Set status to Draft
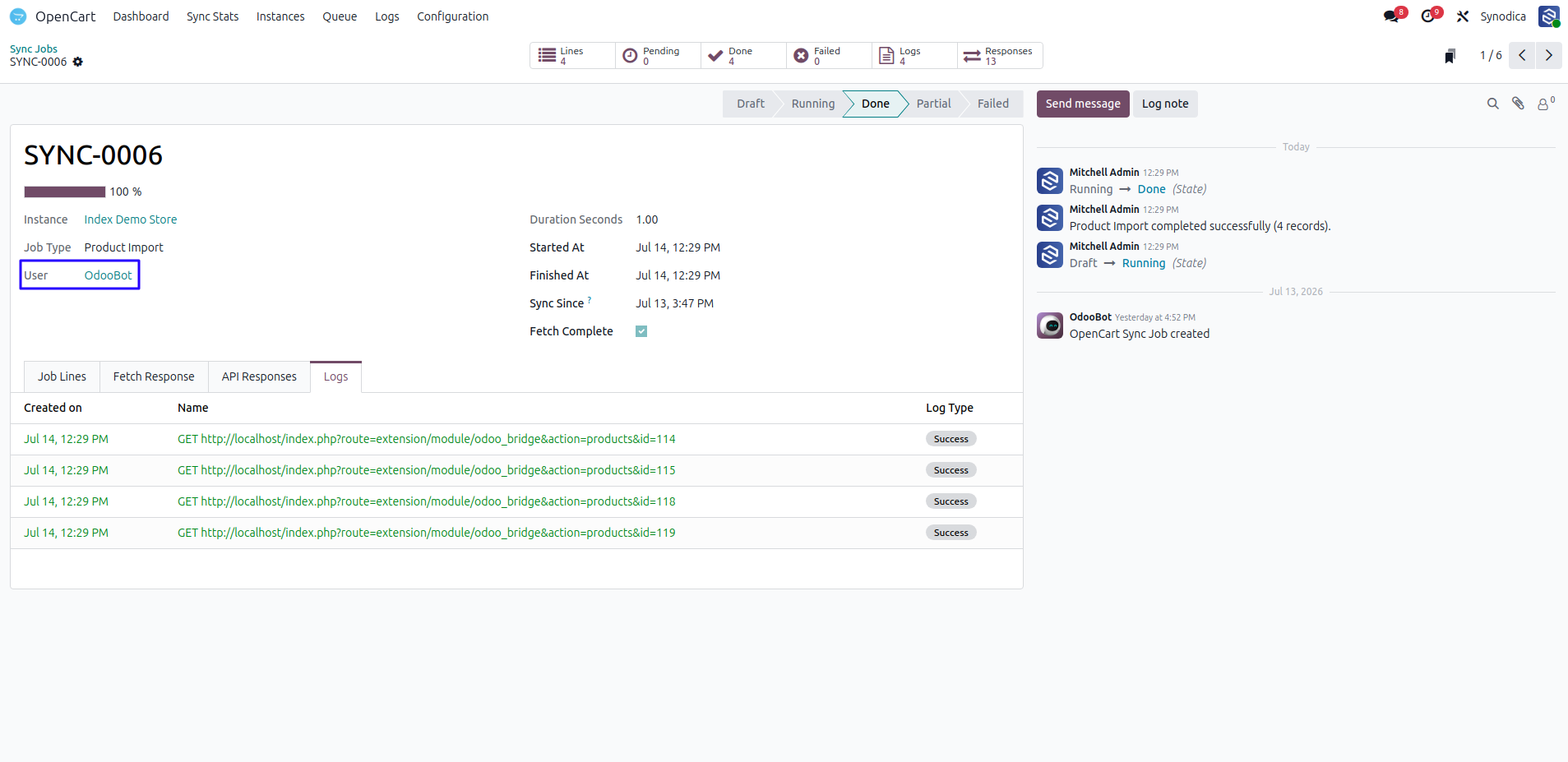Viewport: 1568px width, 762px height. [x=750, y=104]
